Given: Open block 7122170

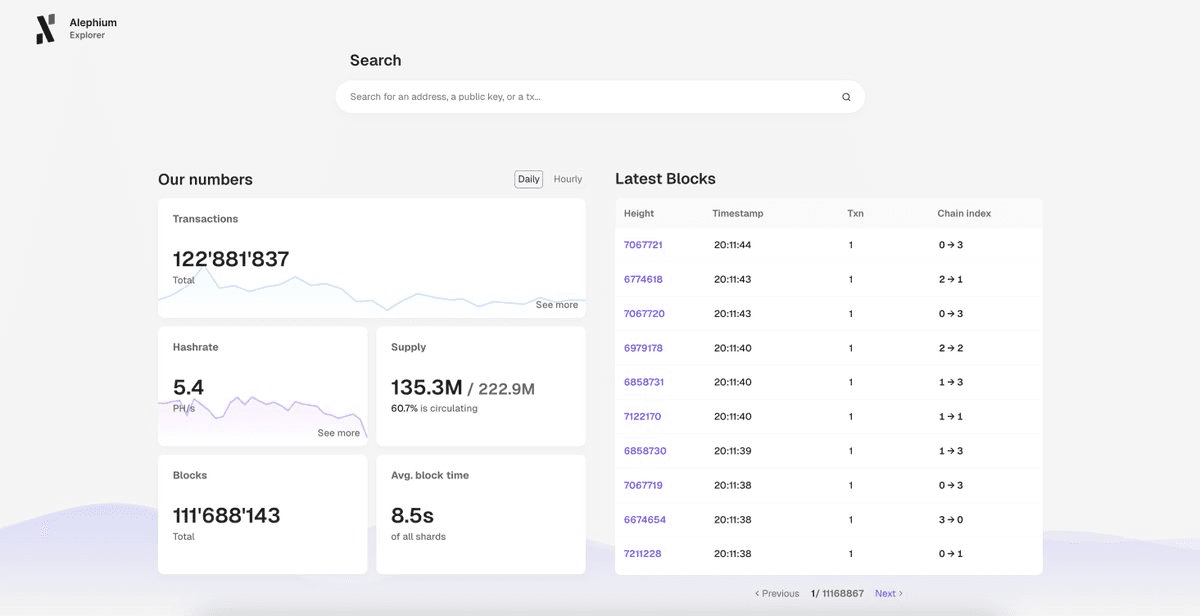Looking at the screenshot, I should pos(642,416).
